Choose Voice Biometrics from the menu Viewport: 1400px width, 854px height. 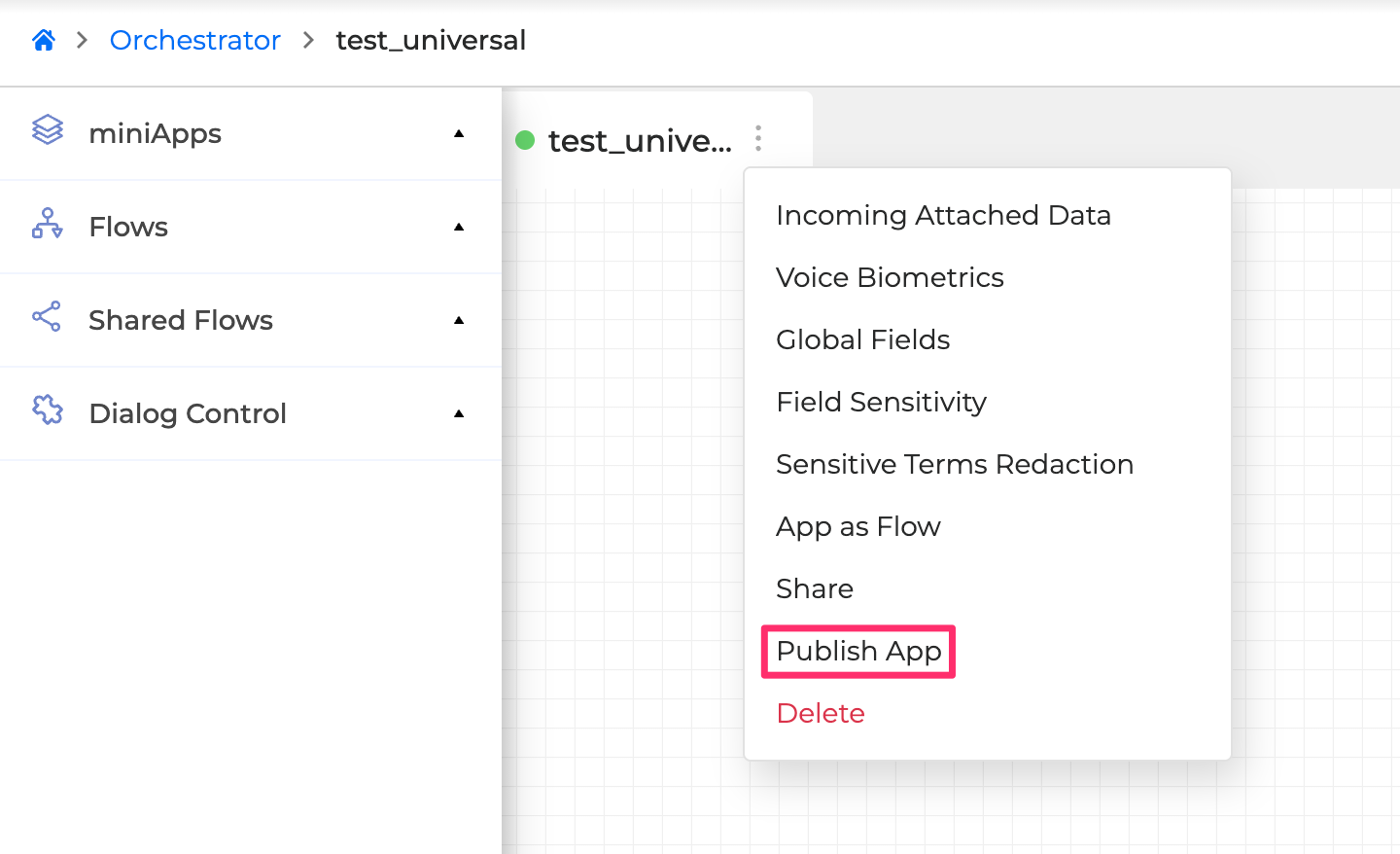pos(890,277)
